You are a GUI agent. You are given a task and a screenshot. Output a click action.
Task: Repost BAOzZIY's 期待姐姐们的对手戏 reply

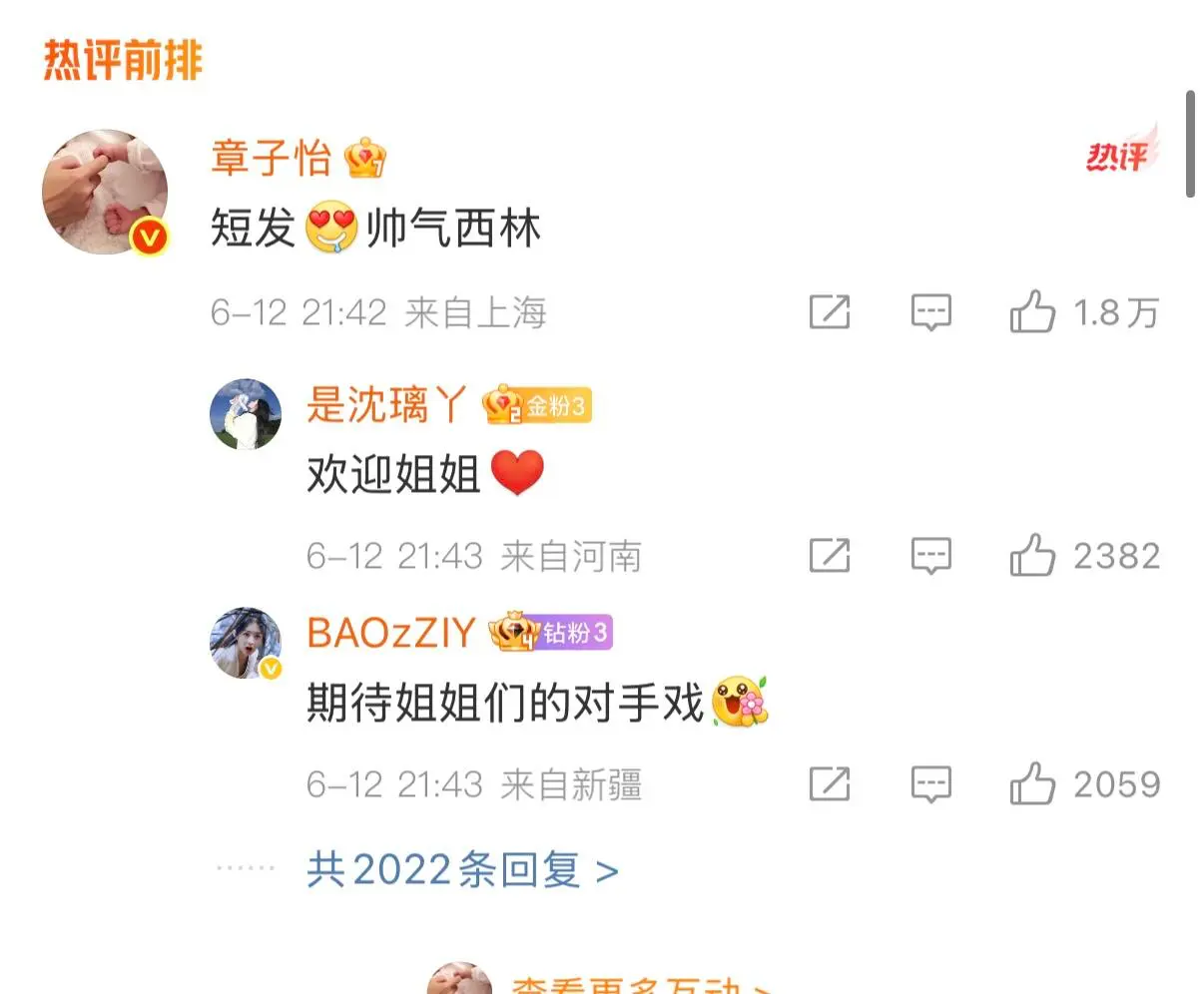point(830,783)
